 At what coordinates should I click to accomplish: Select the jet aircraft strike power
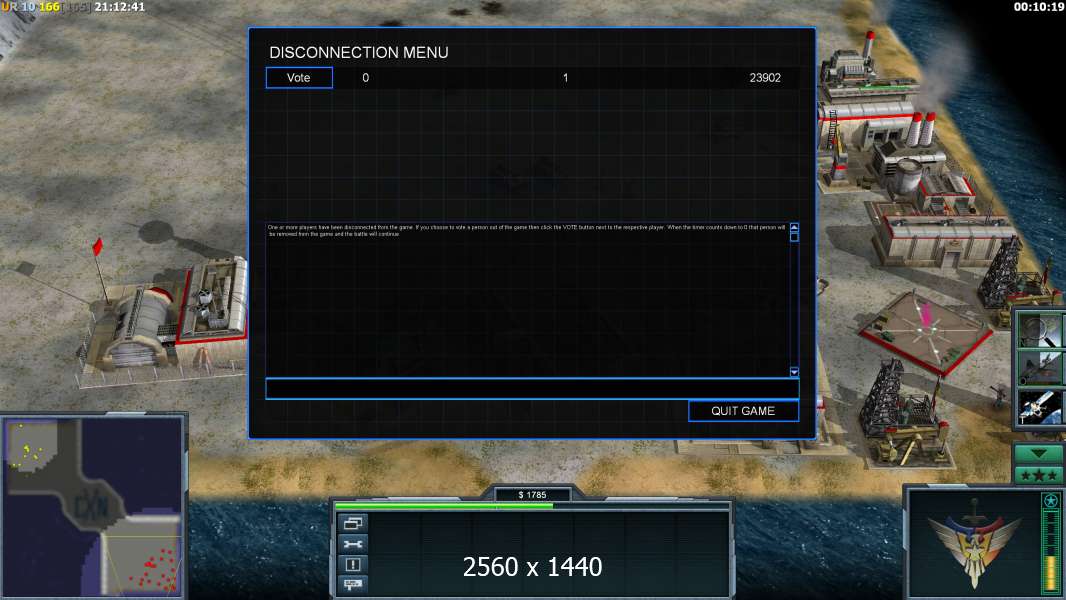pos(1040,368)
